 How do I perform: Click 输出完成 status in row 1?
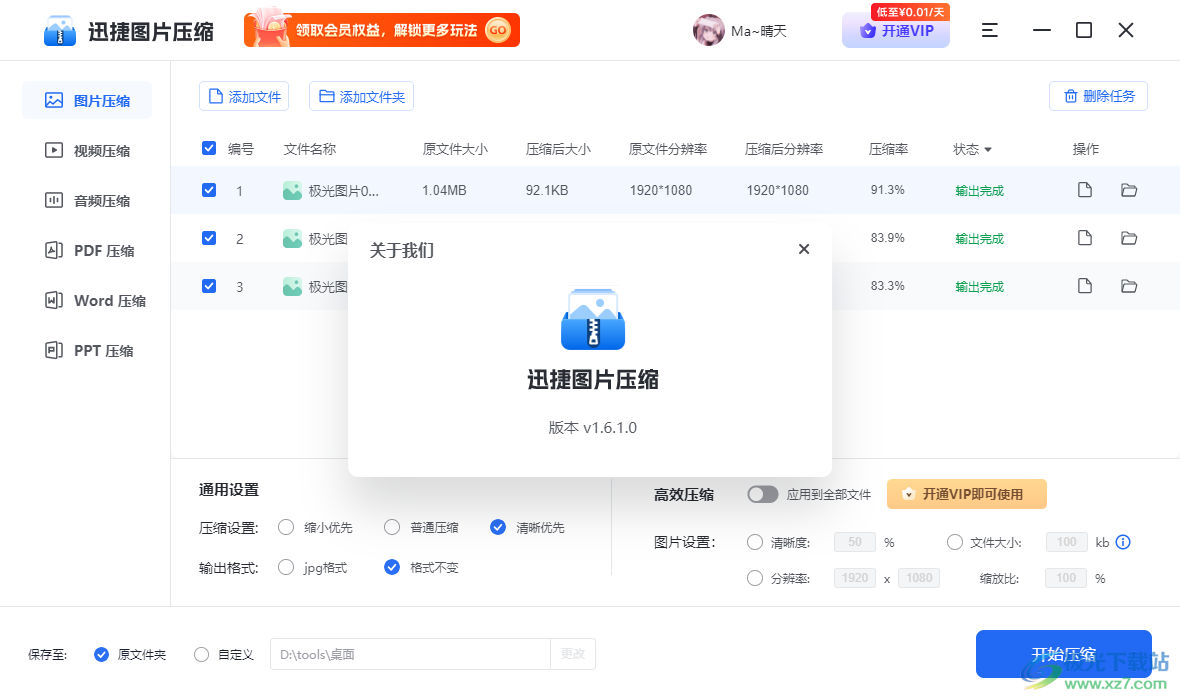[980, 190]
